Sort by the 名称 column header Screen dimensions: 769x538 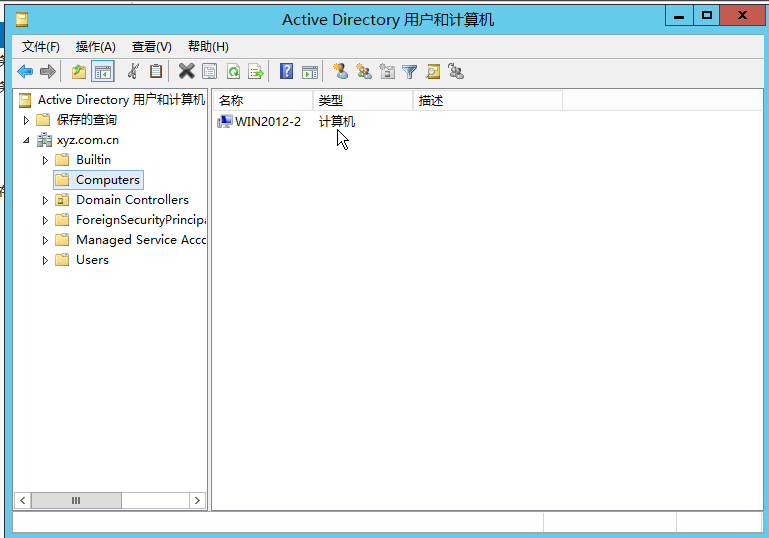[263, 101]
